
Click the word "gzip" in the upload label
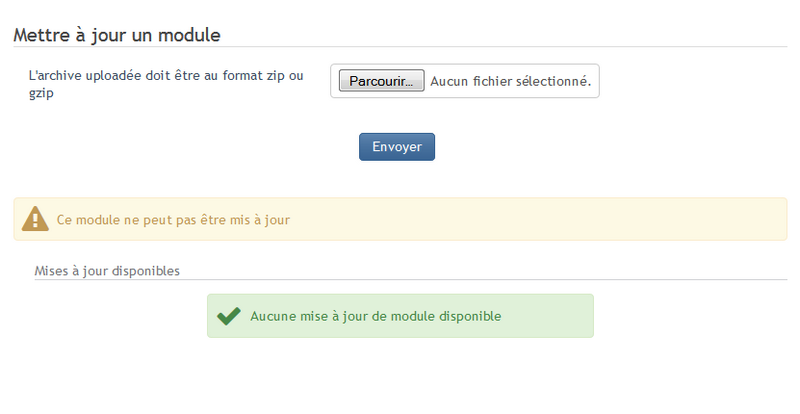tap(41, 92)
